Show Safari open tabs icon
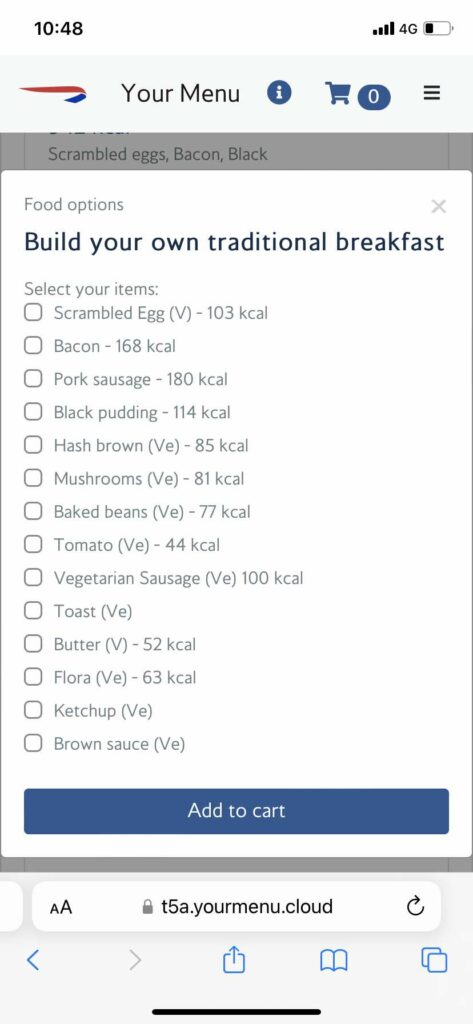The image size is (473, 1024). pos(434,960)
